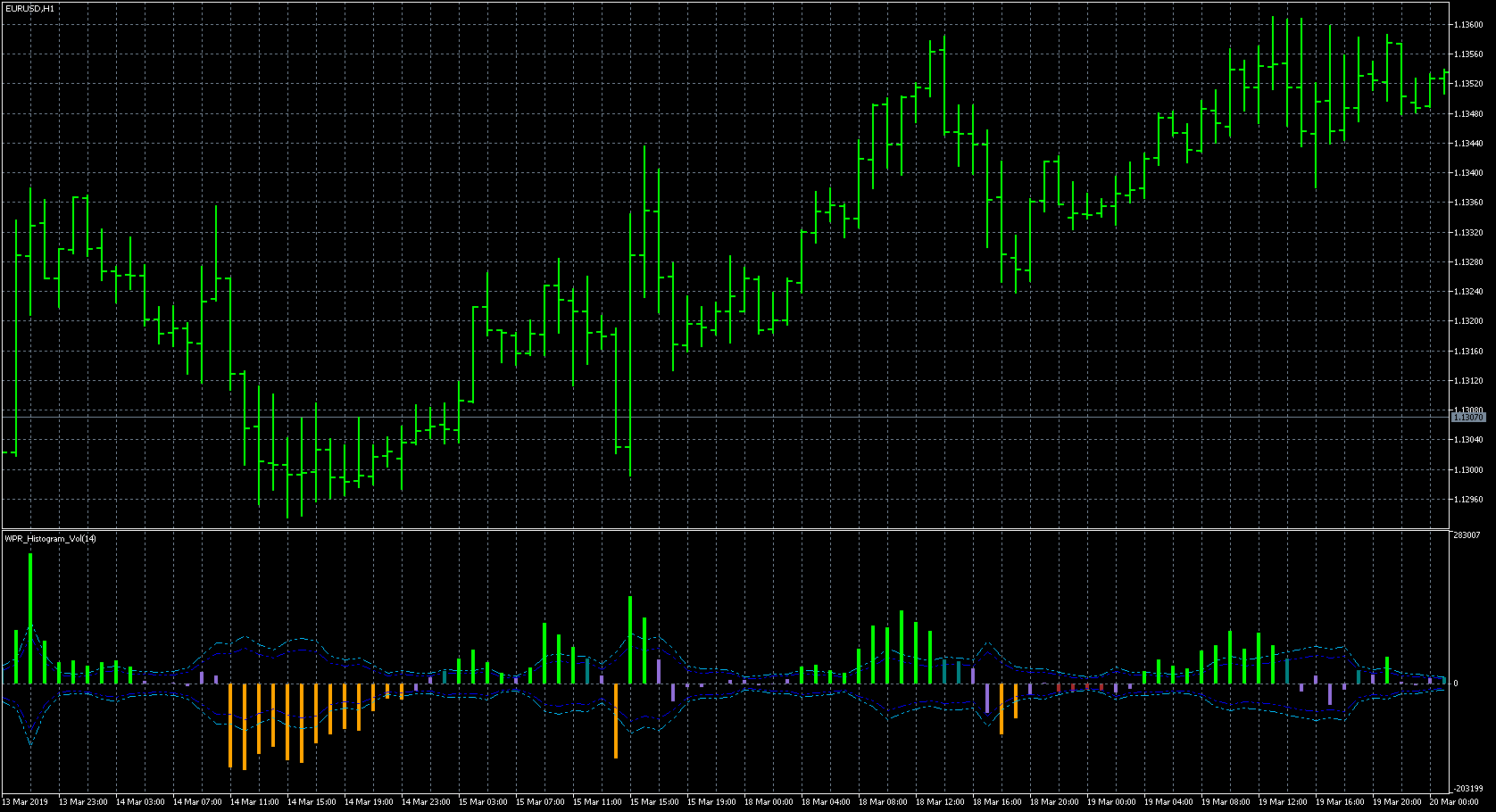Select the 14 Mar 11:00 time label
Screen dimensions: 1496x812
click(x=254, y=802)
